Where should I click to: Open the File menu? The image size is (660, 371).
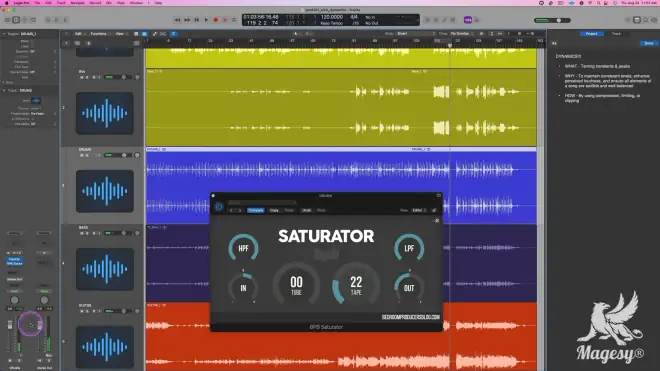point(37,3)
